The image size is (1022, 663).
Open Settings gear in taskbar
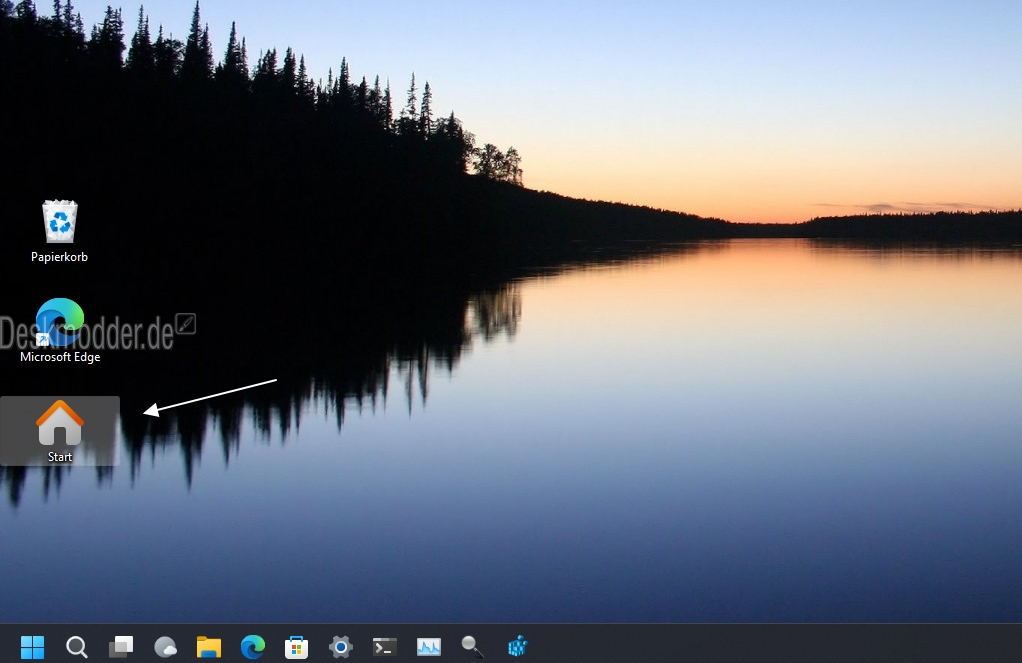click(x=340, y=647)
